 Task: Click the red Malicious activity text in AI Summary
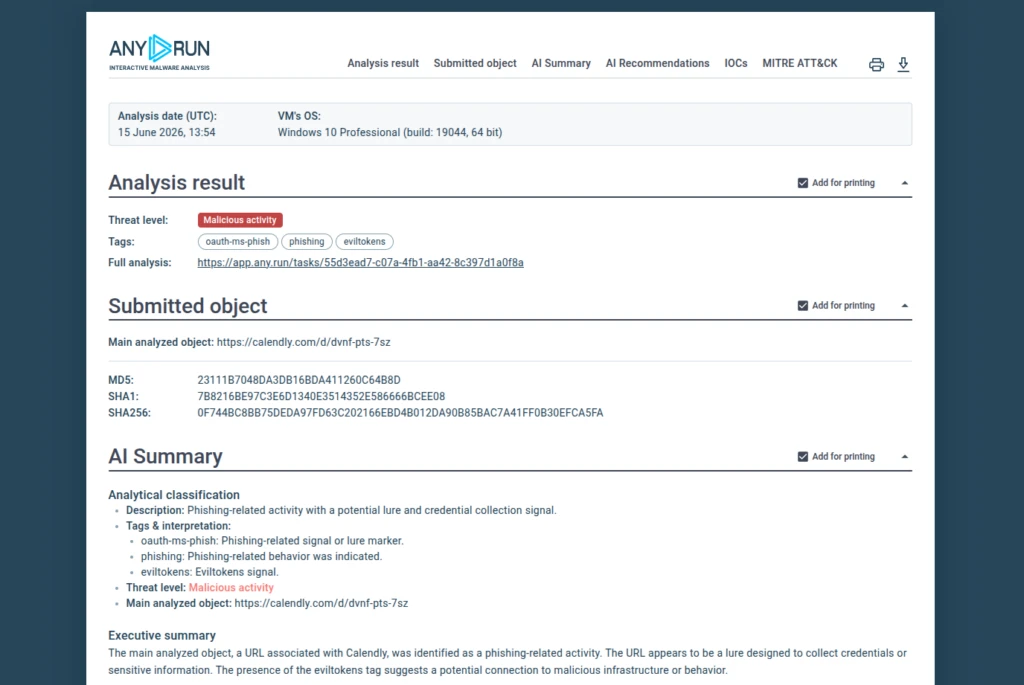point(231,588)
